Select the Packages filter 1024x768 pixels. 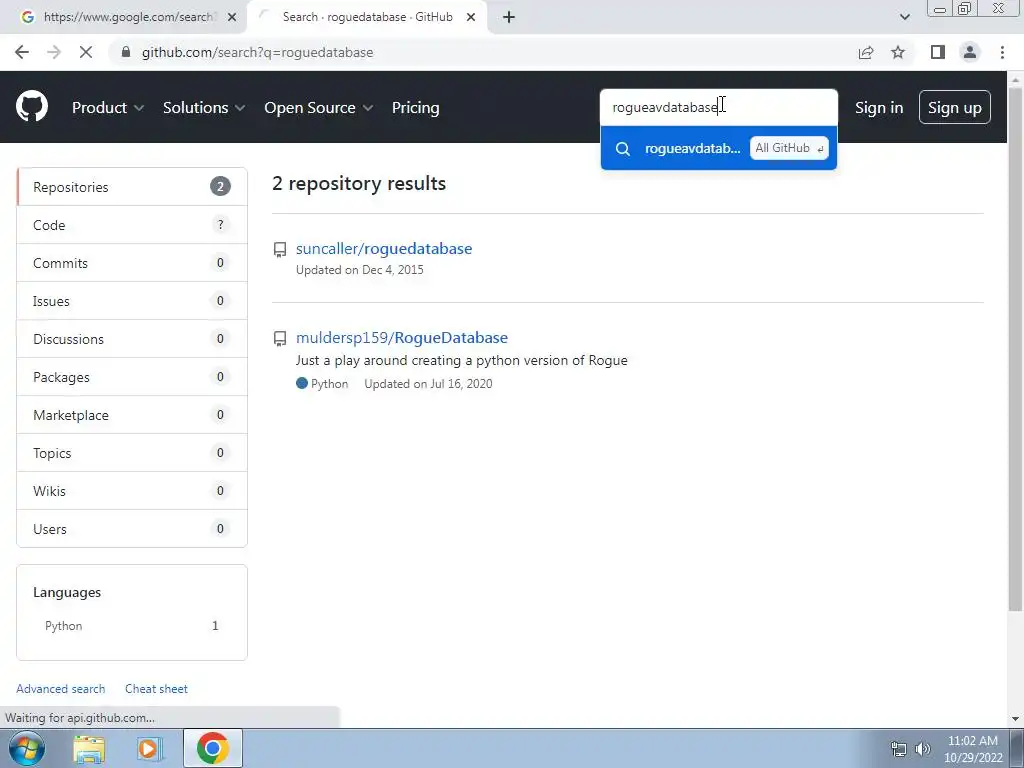(x=132, y=377)
